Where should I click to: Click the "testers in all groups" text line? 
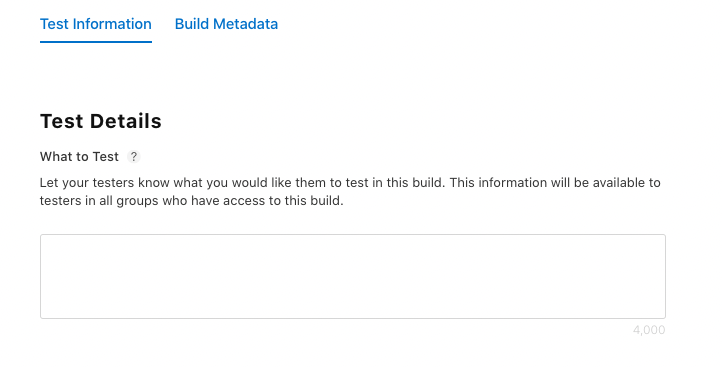[x=192, y=201]
